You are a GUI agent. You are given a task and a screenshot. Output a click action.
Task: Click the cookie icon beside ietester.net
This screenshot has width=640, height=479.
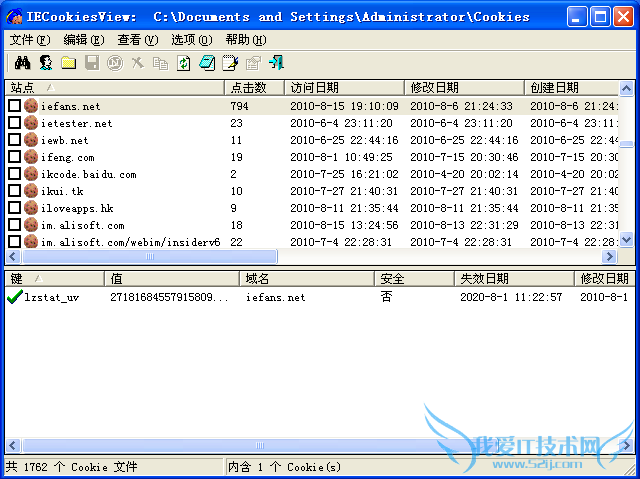coord(31,123)
